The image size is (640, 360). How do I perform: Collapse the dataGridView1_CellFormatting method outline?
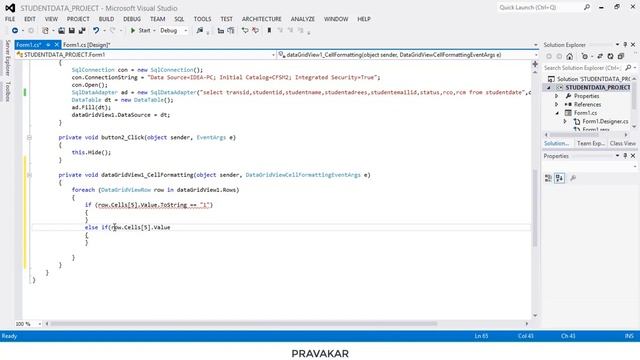[29, 175]
